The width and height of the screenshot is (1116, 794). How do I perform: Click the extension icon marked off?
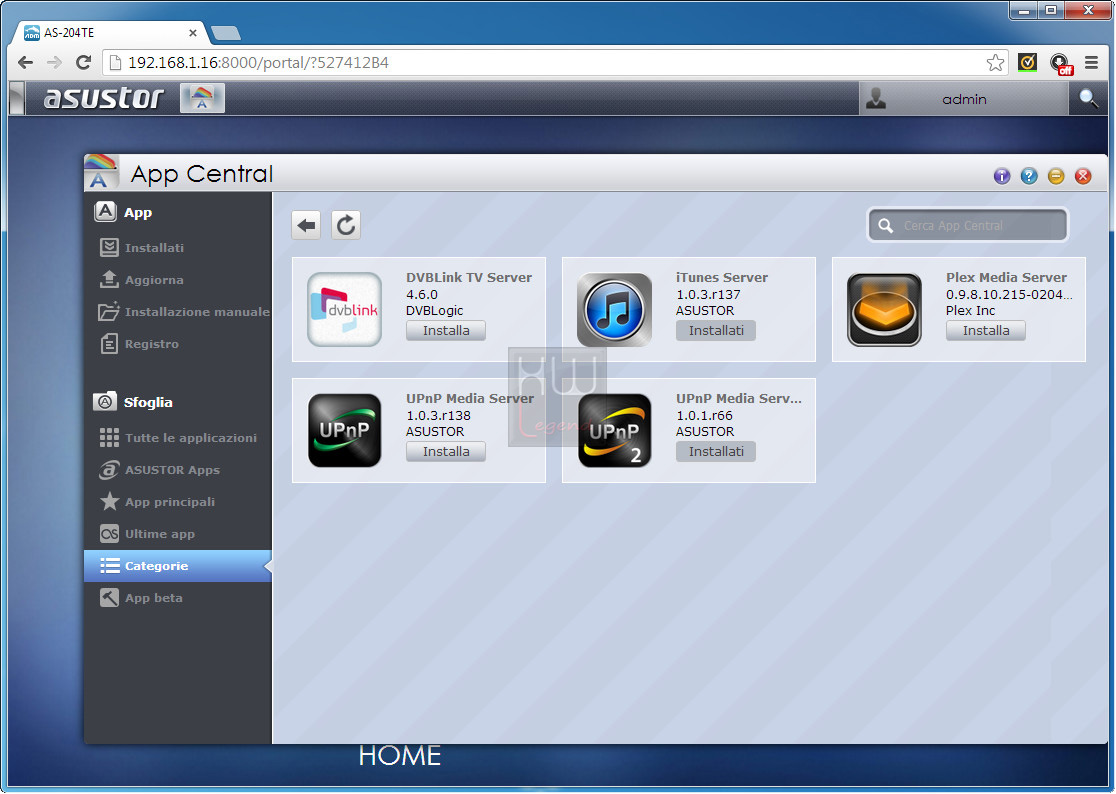click(x=1060, y=64)
